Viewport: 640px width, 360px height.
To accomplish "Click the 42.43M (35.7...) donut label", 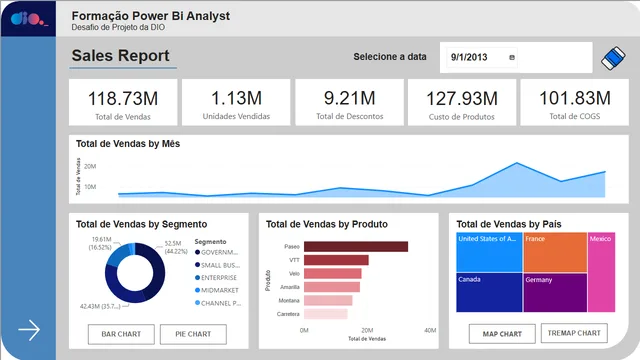I will click(x=100, y=306).
